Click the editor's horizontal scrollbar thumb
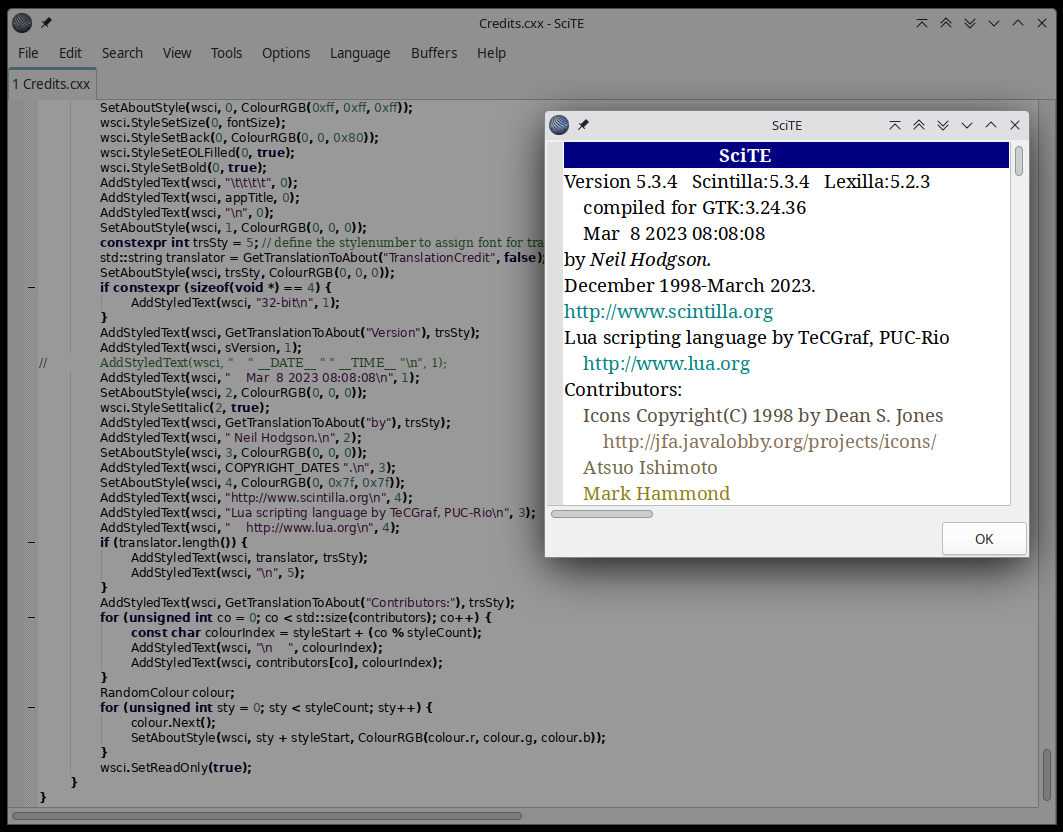The image size is (1063, 832). point(267,816)
